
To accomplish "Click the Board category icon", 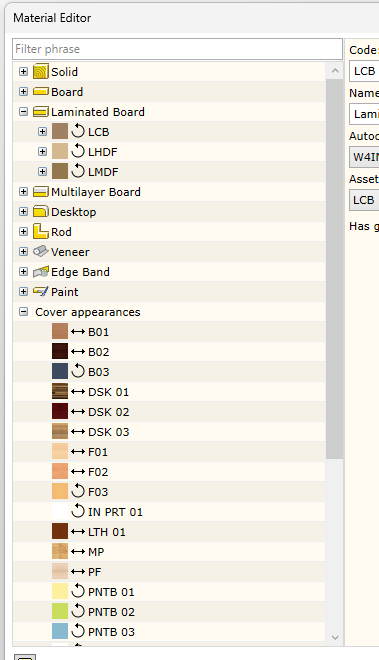I will tap(41, 91).
